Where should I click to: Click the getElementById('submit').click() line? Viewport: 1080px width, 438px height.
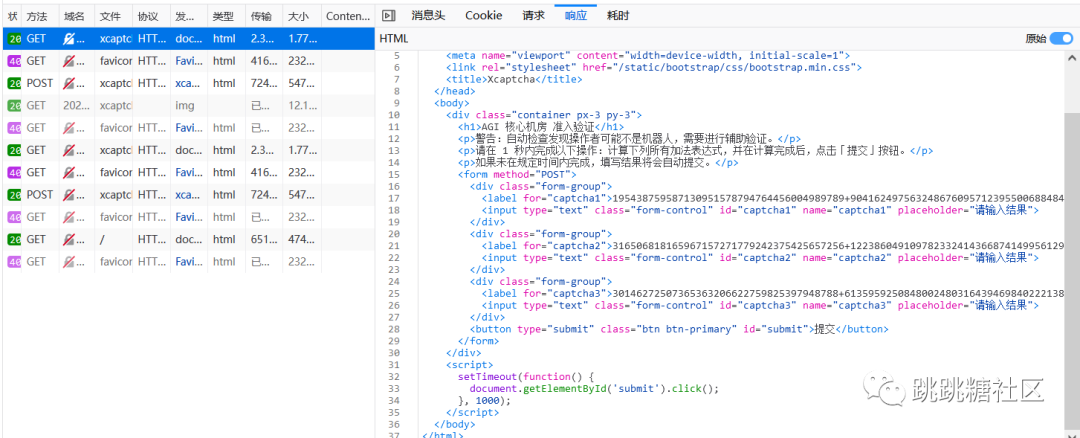coord(594,388)
